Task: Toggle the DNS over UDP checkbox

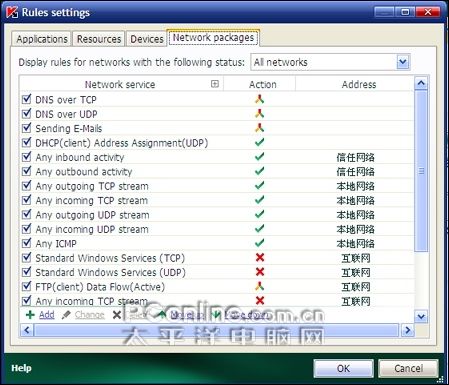Action: (x=26, y=114)
